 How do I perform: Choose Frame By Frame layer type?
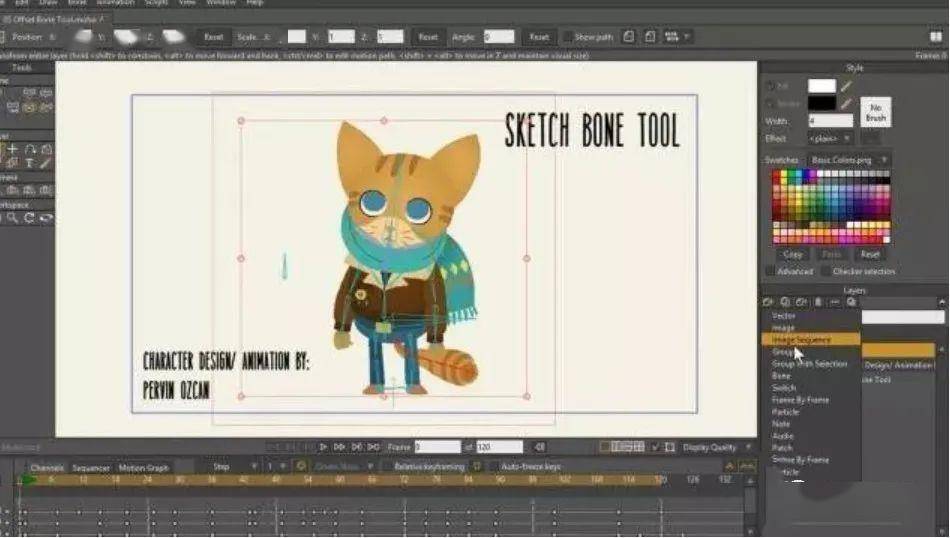(x=800, y=400)
